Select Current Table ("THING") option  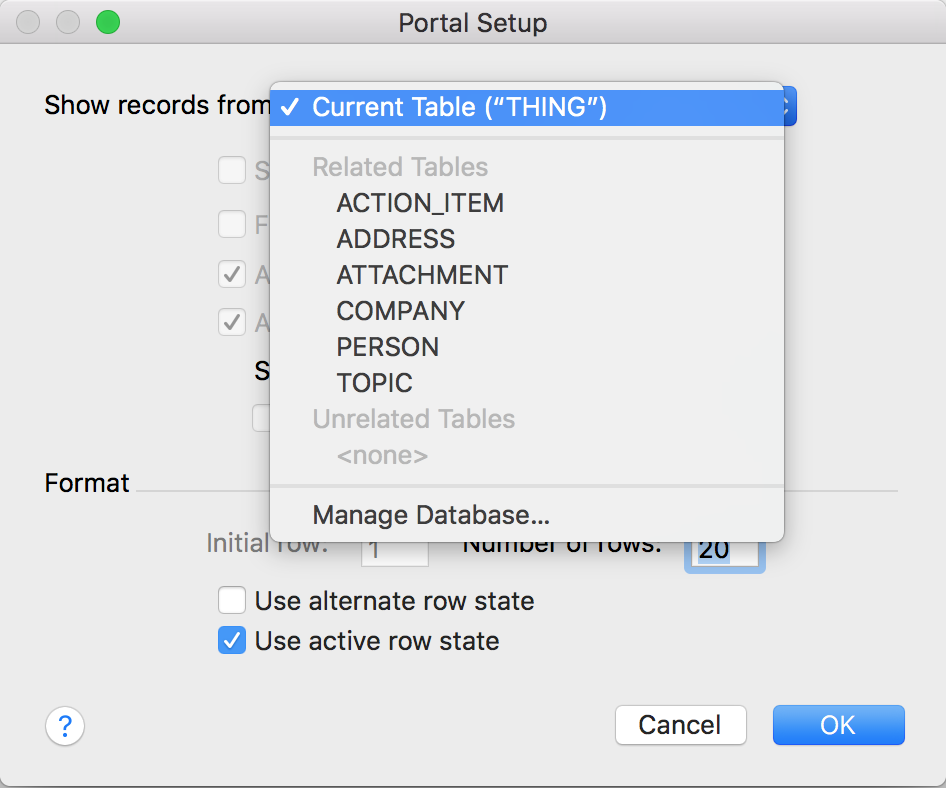459,107
